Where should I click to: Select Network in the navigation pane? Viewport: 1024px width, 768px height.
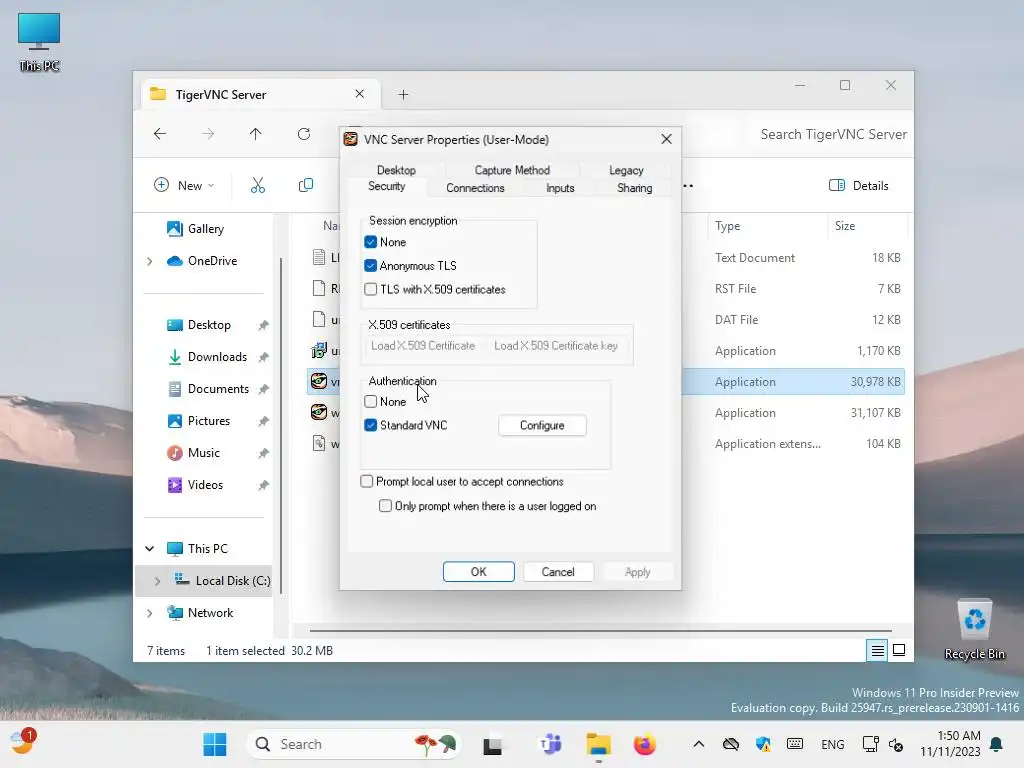(209, 613)
